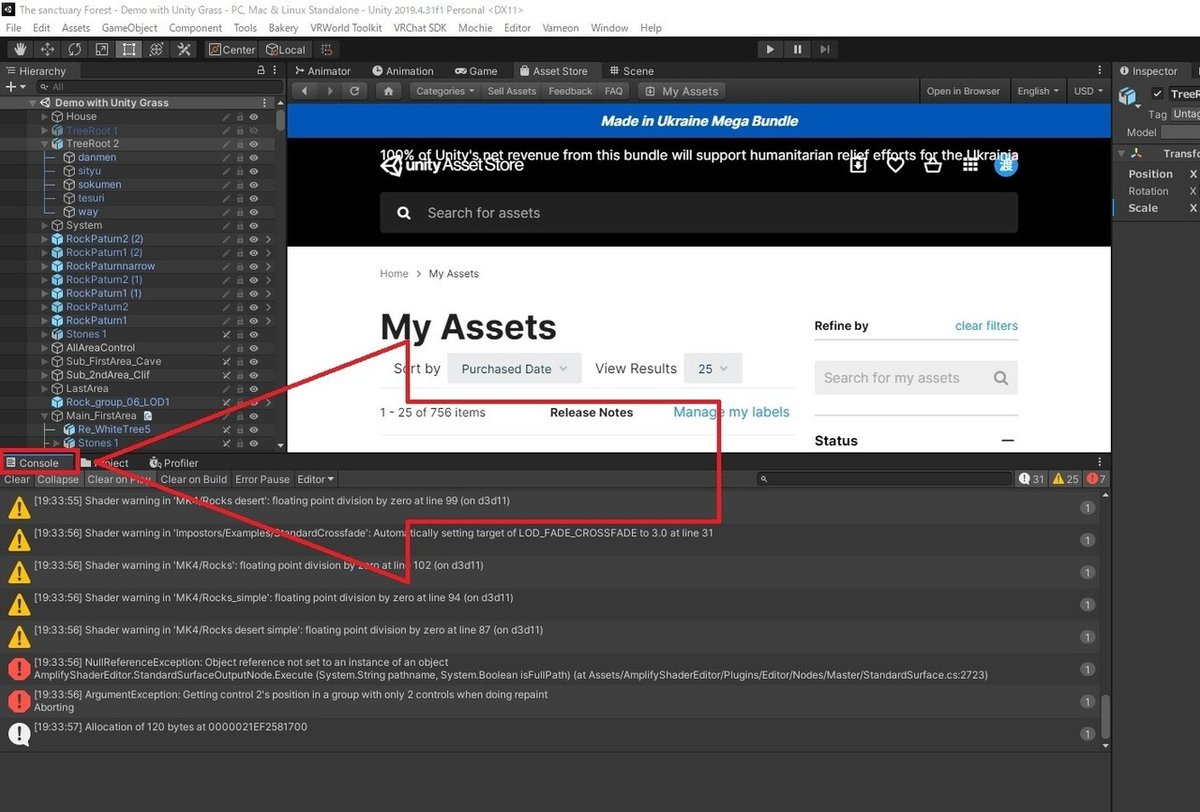Open downloads icon in Asset Store header
The width and height of the screenshot is (1200, 812).
[x=858, y=165]
